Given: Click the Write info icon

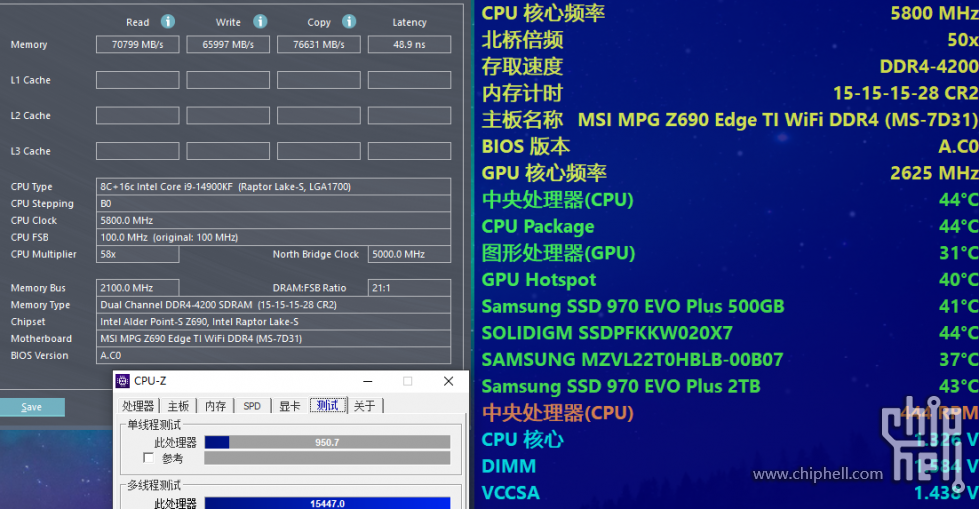Looking at the screenshot, I should [x=260, y=22].
